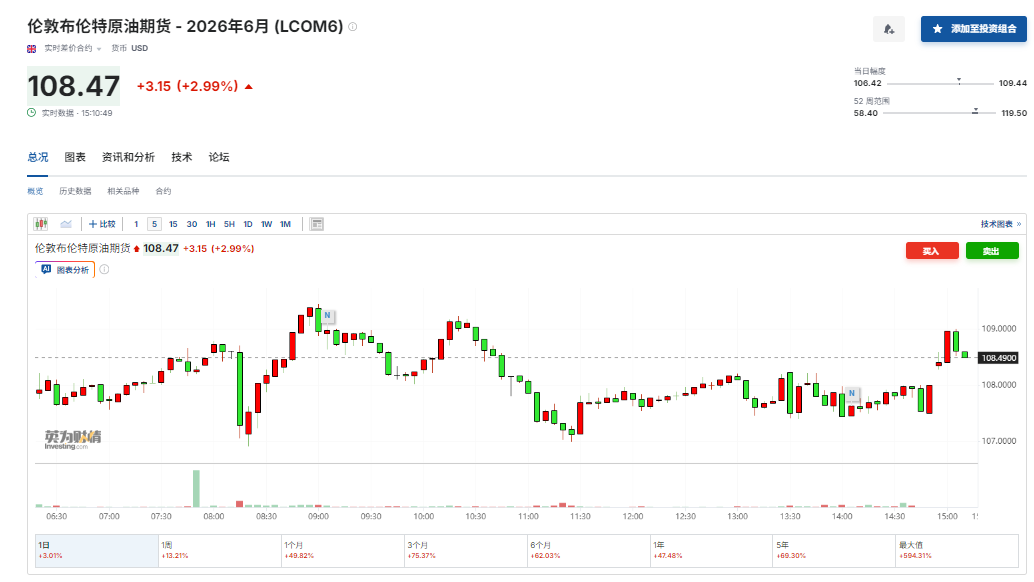The image size is (1034, 582).
Task: Select the 1D chart interval
Action: (248, 224)
